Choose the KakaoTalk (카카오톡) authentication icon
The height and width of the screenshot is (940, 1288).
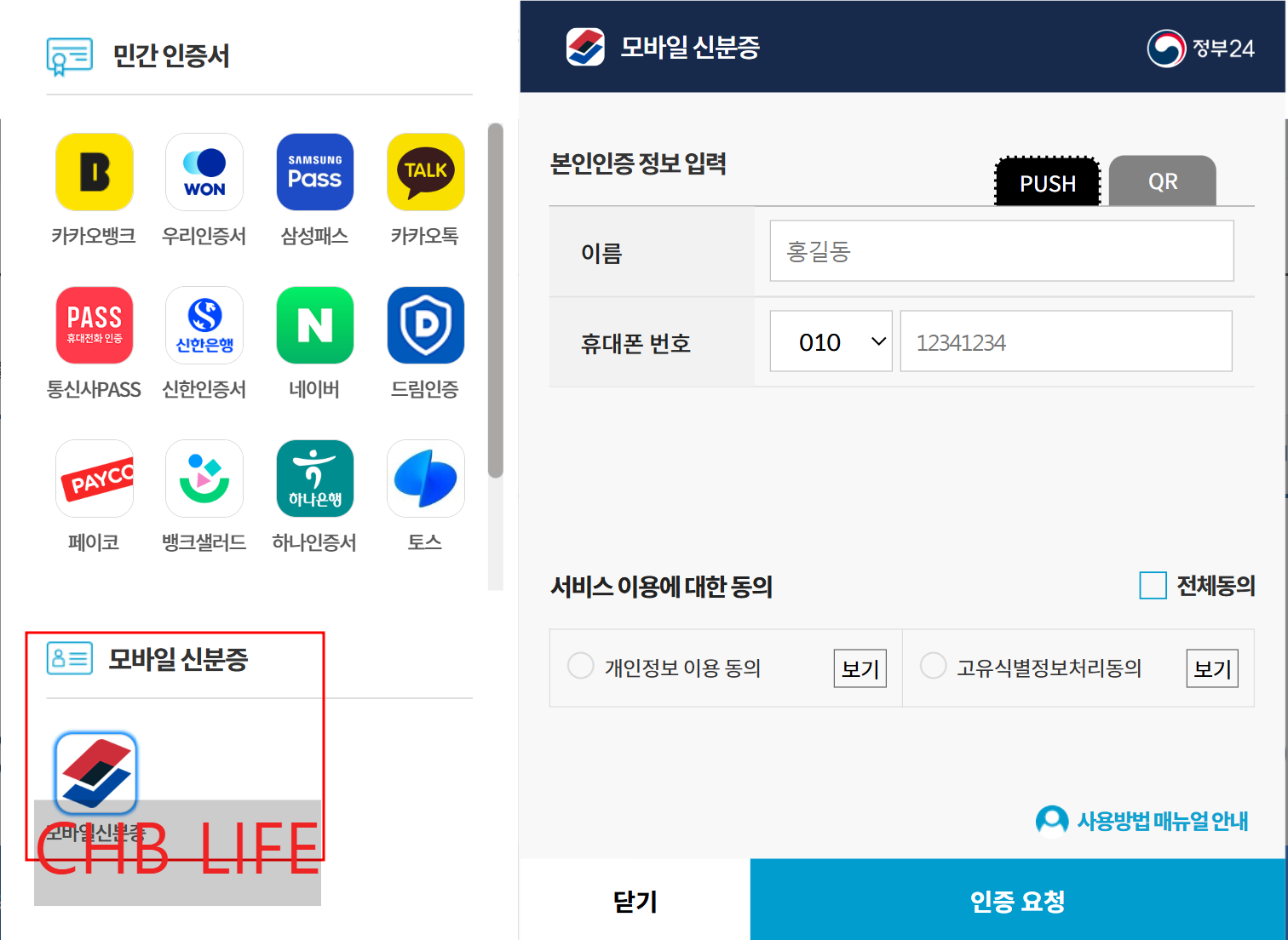click(x=426, y=172)
